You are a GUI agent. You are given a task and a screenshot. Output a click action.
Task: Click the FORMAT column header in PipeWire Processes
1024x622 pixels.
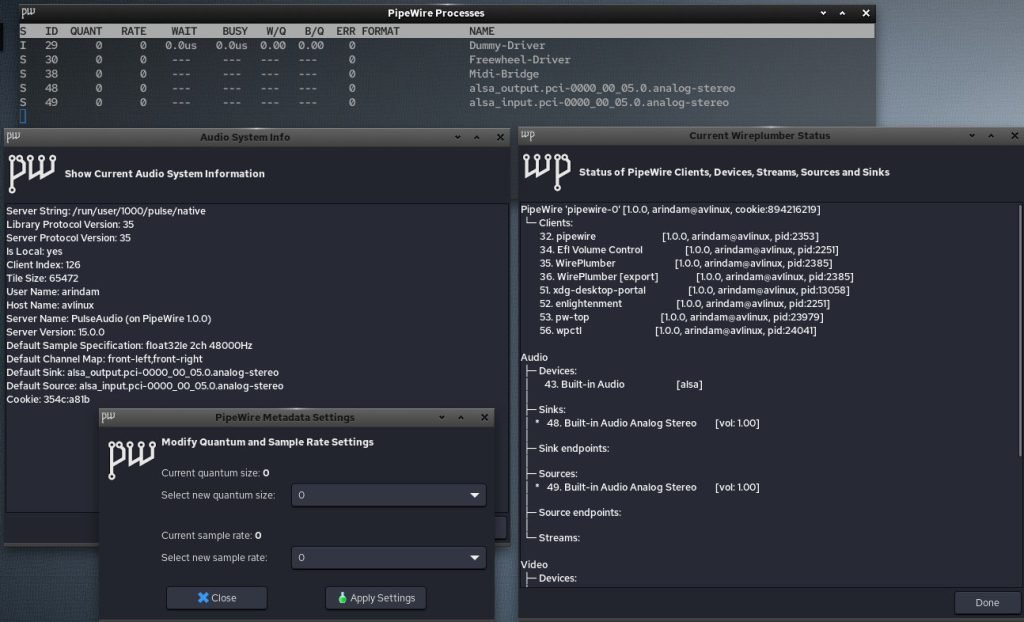pyautogui.click(x=381, y=31)
